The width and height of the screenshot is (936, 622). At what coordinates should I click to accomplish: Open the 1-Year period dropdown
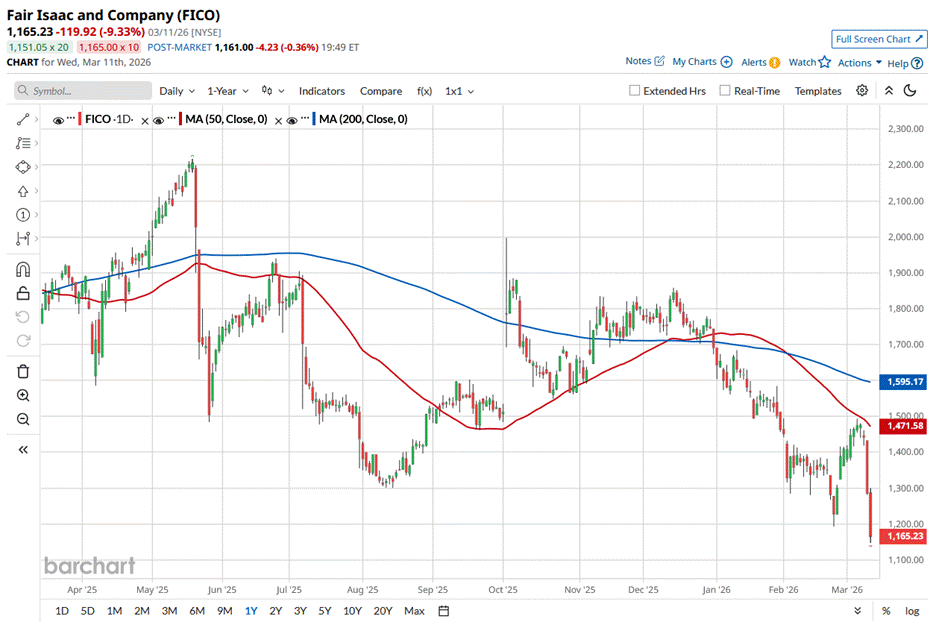(x=228, y=91)
